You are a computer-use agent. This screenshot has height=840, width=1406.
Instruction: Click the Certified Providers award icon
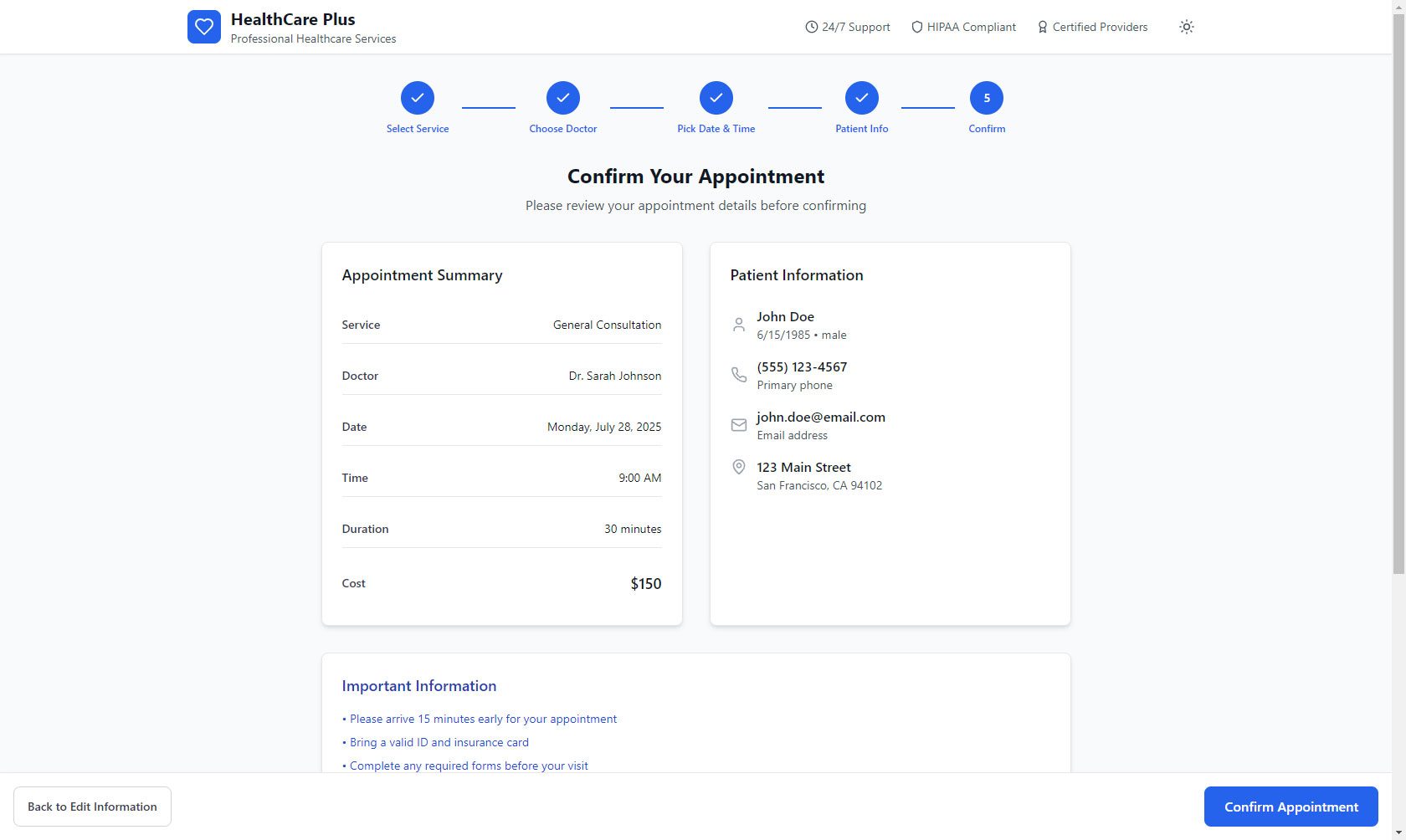[1043, 27]
